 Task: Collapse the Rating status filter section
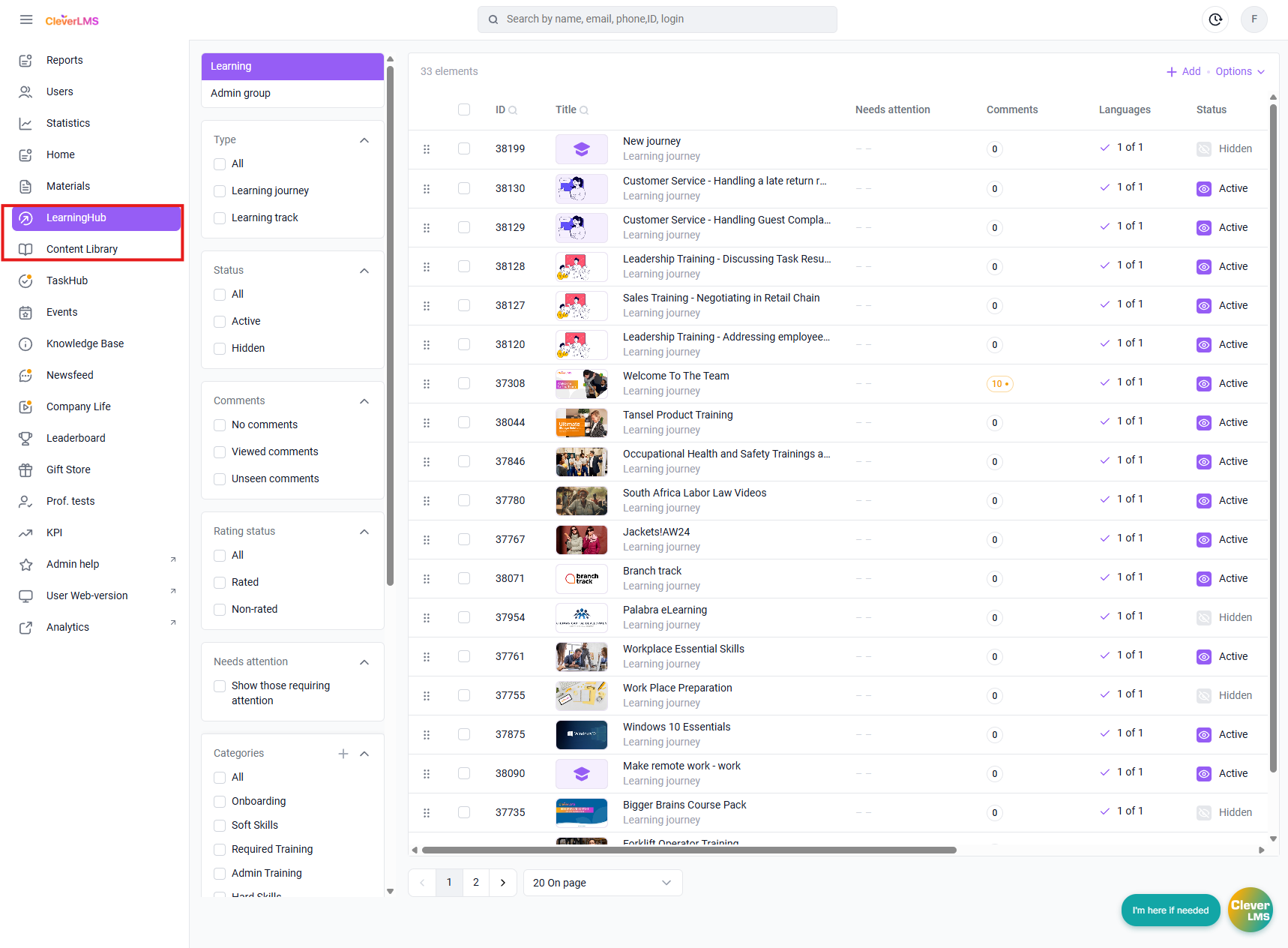pyautogui.click(x=364, y=532)
